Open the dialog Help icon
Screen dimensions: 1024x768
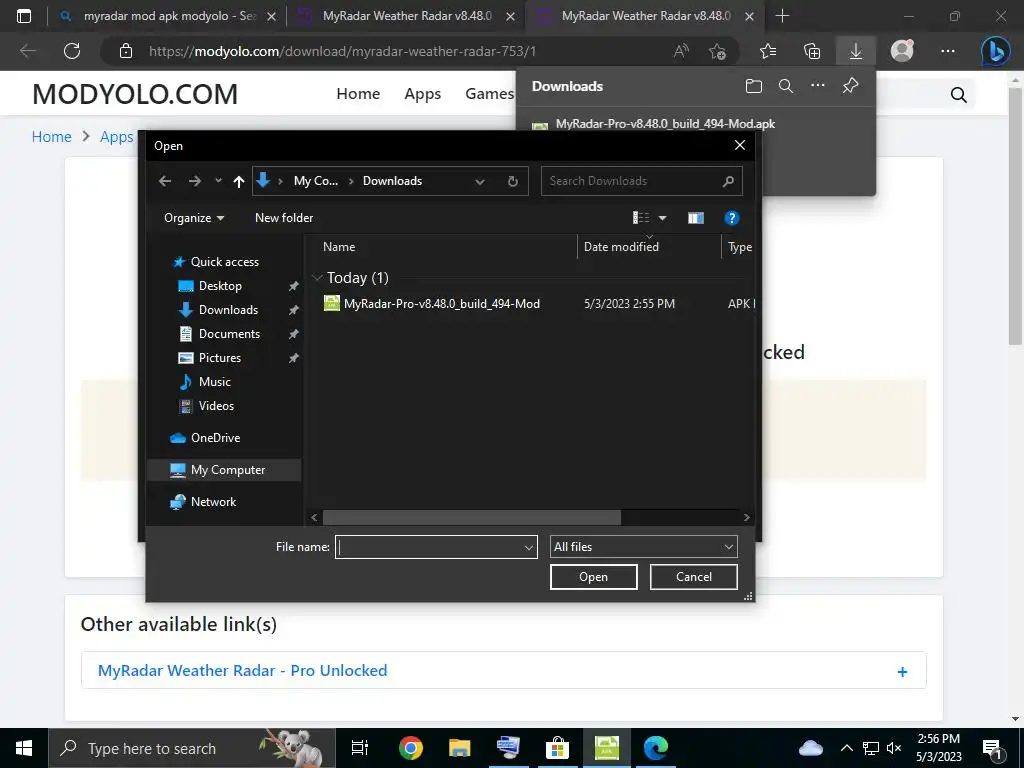pos(731,218)
